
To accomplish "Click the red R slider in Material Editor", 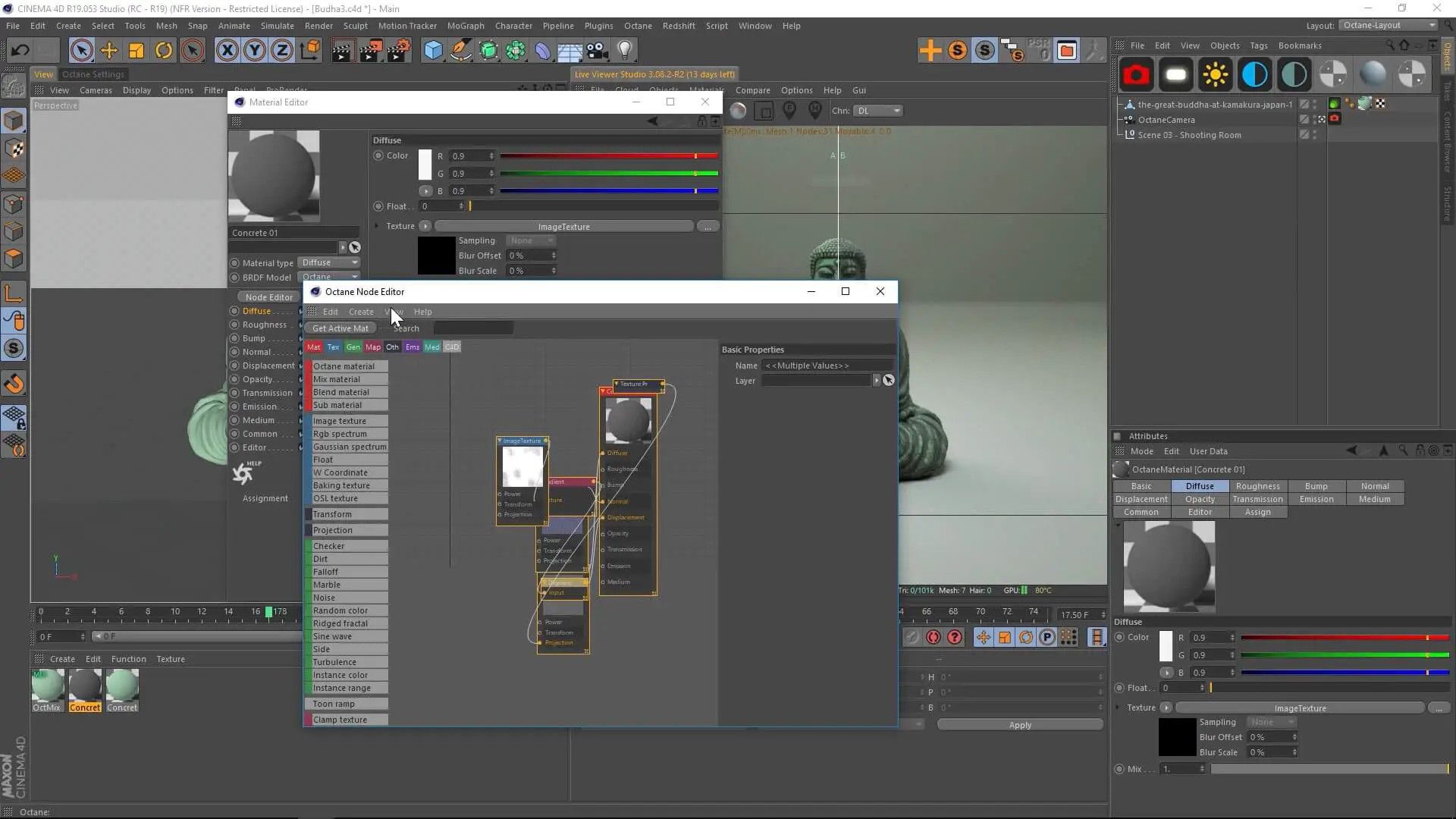I will 608,156.
